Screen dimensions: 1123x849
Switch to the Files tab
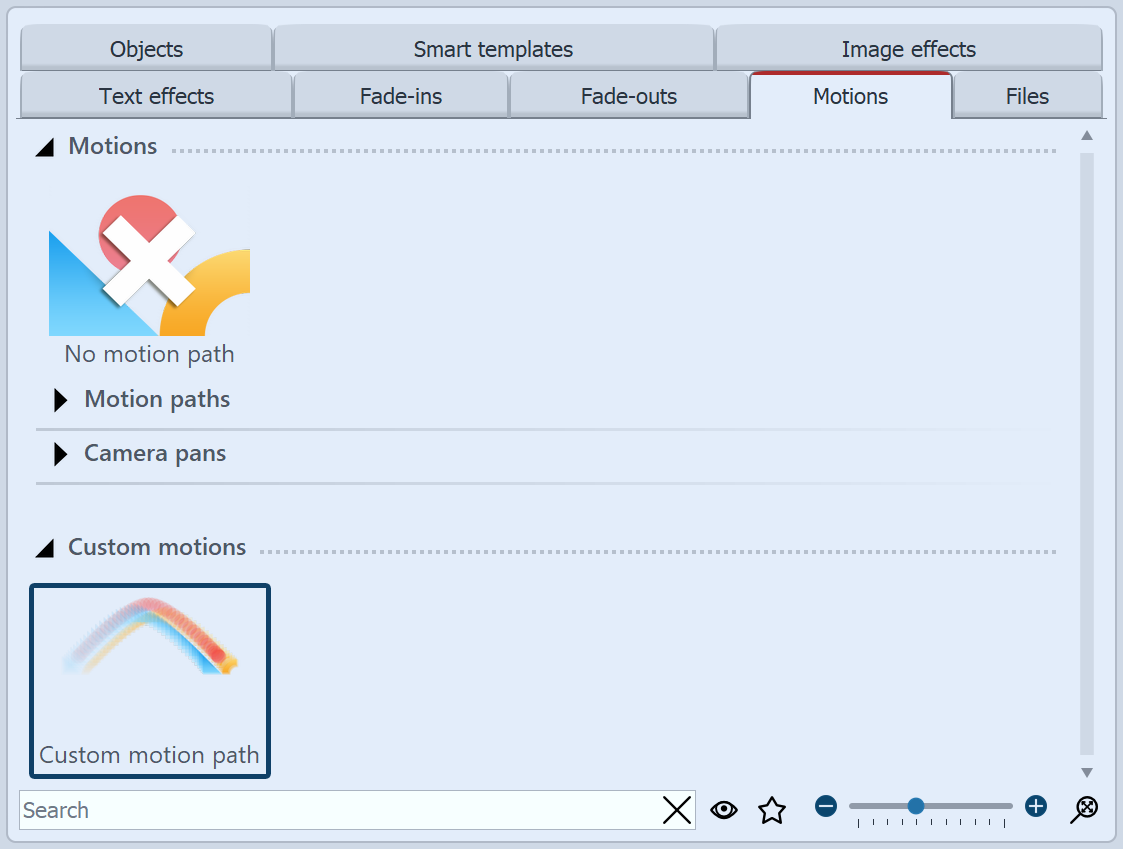tap(1027, 96)
